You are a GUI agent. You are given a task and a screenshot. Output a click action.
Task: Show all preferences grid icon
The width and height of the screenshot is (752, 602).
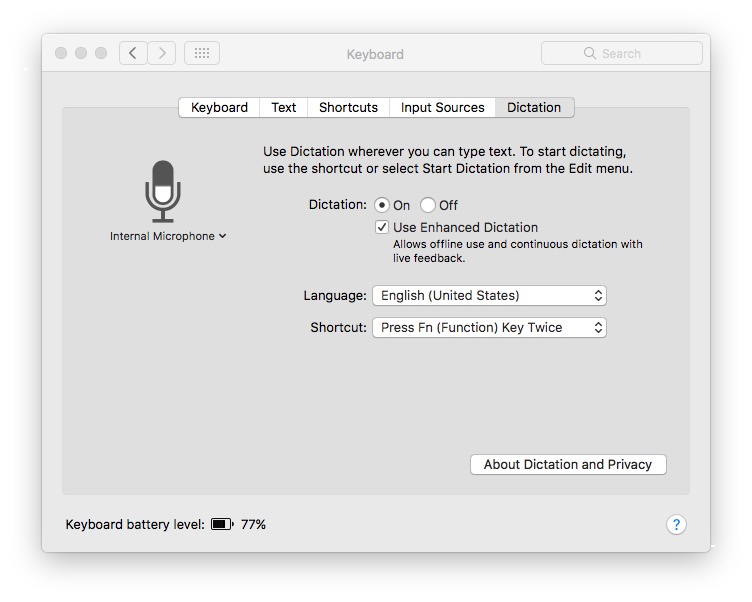tap(202, 53)
